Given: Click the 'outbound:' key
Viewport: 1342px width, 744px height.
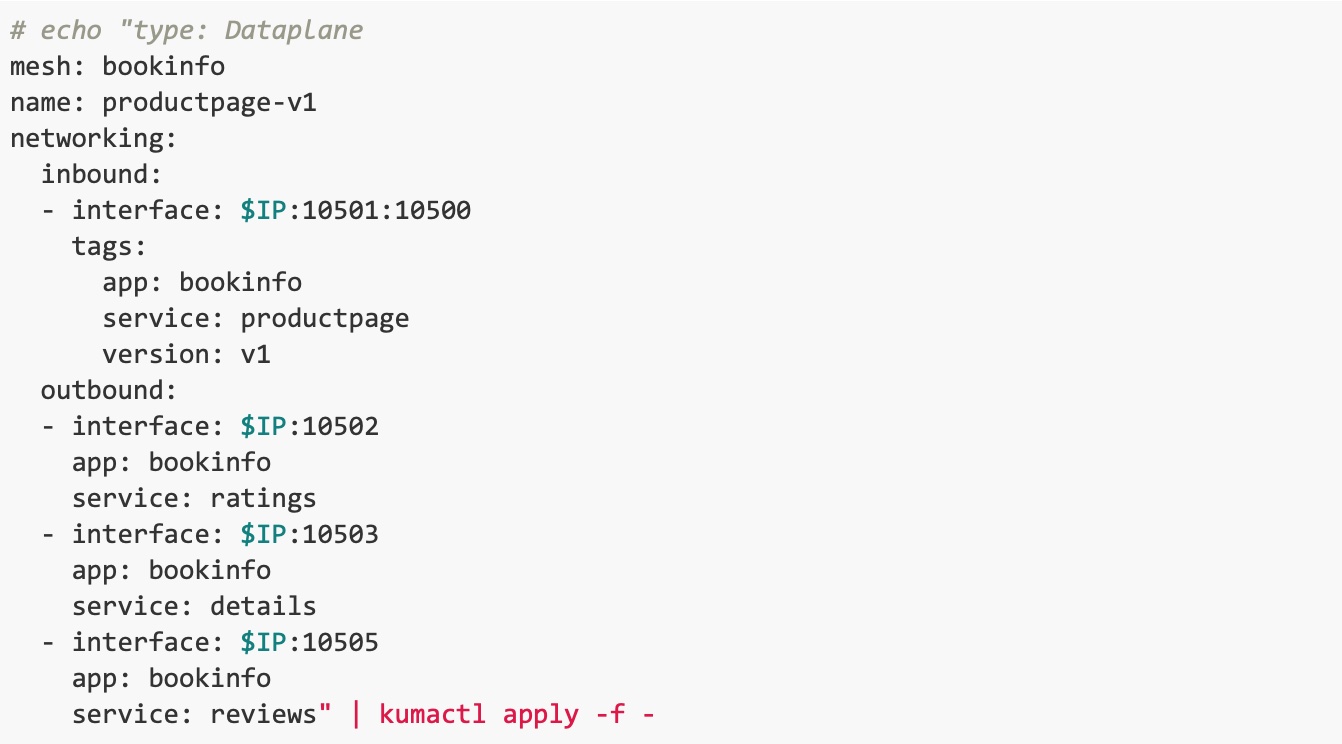Looking at the screenshot, I should (109, 390).
